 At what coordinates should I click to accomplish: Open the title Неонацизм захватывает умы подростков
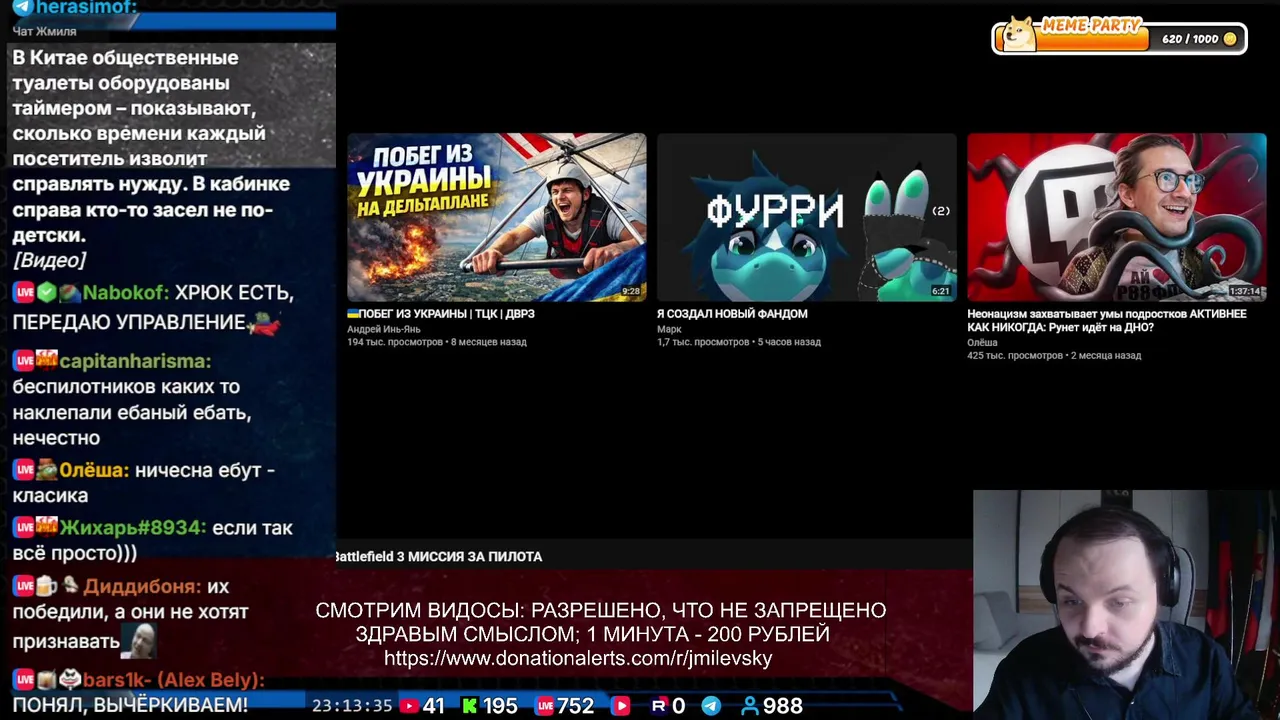(1107, 320)
